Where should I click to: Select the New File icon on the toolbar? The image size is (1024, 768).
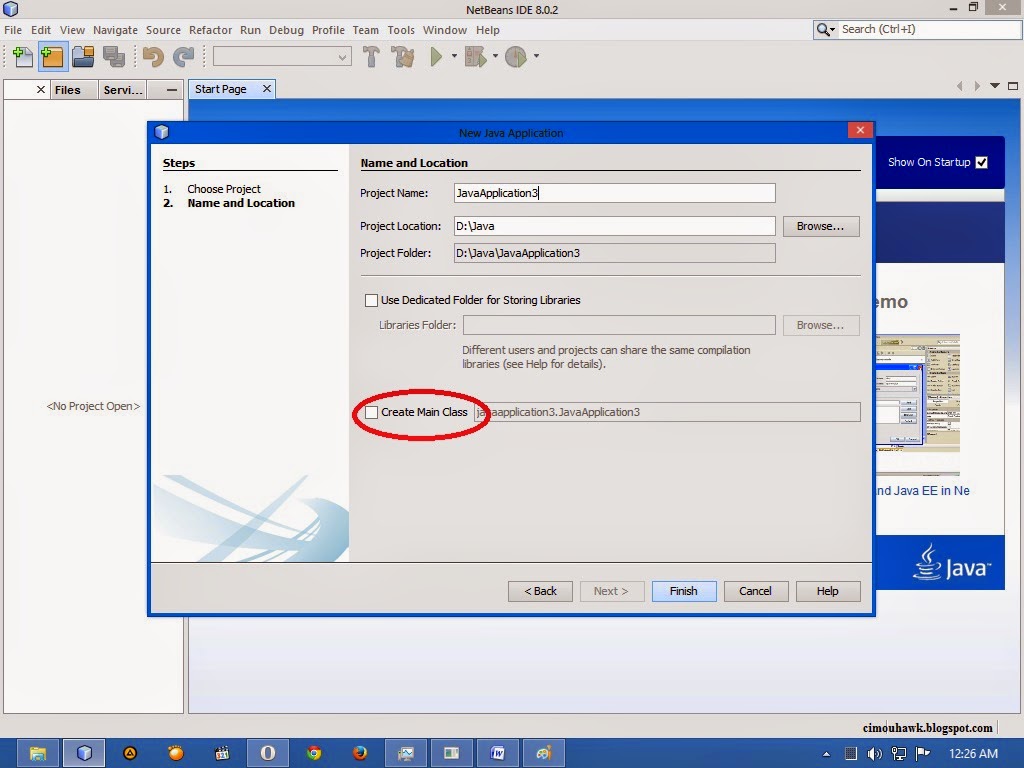click(22, 57)
